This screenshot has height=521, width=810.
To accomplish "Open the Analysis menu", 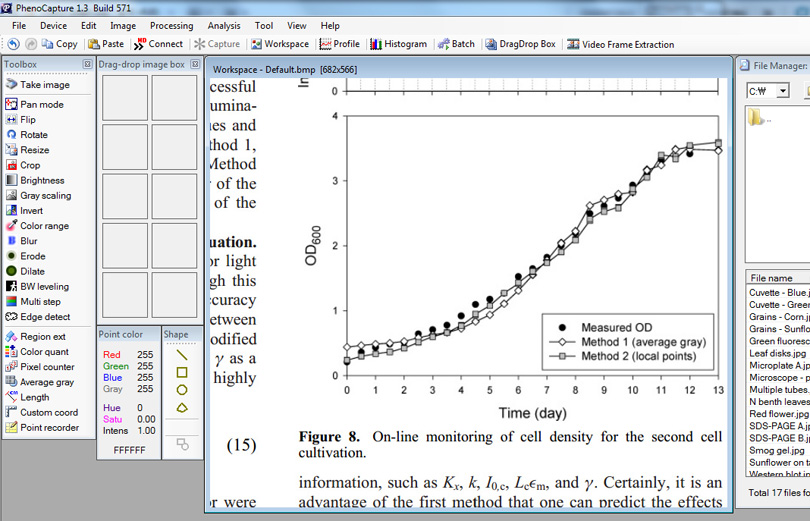I will coord(223,25).
